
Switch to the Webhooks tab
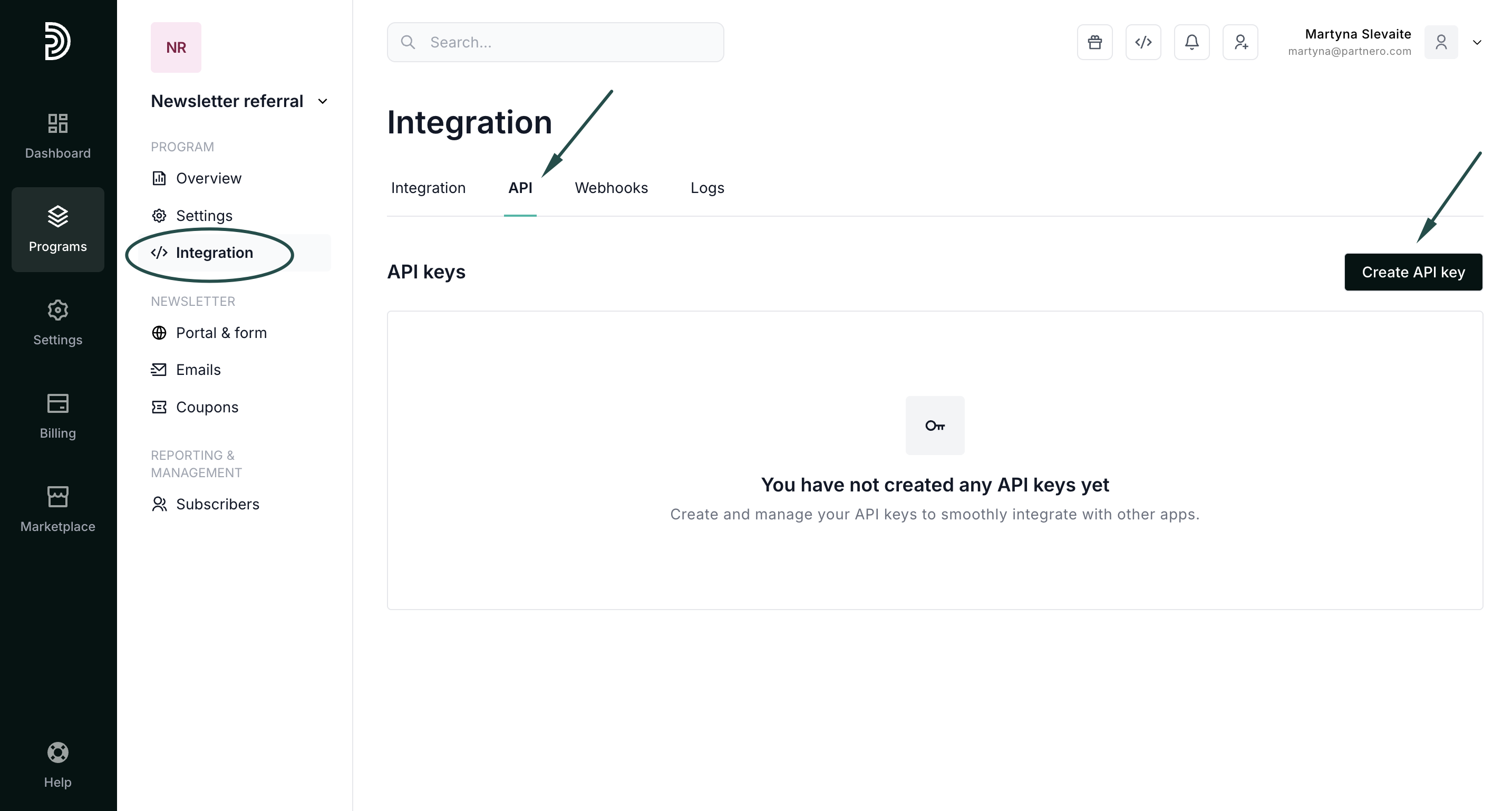click(x=611, y=188)
